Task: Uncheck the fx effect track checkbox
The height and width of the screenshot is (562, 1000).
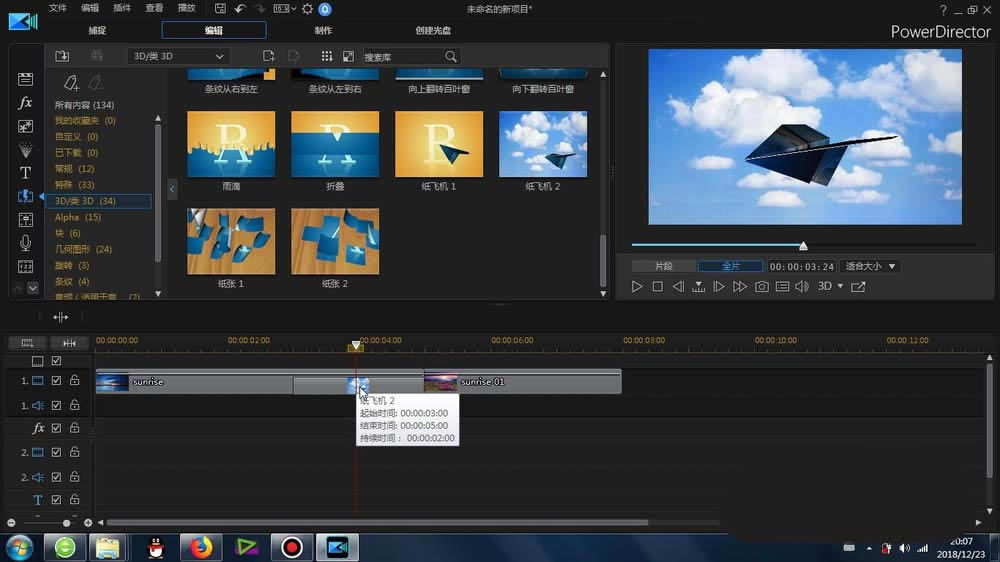Action: click(x=57, y=428)
